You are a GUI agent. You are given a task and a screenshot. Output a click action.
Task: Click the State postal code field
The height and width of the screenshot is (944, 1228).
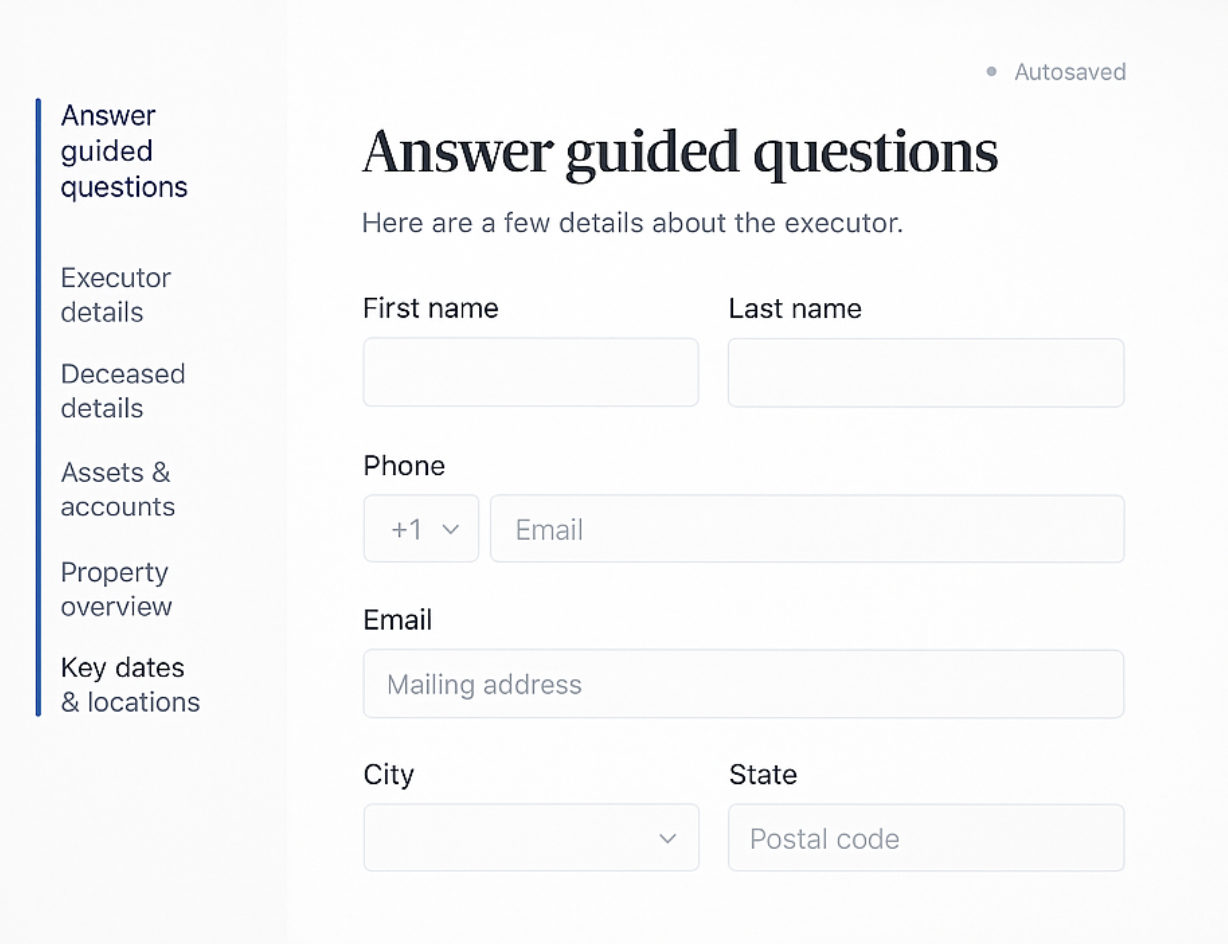[x=925, y=838]
